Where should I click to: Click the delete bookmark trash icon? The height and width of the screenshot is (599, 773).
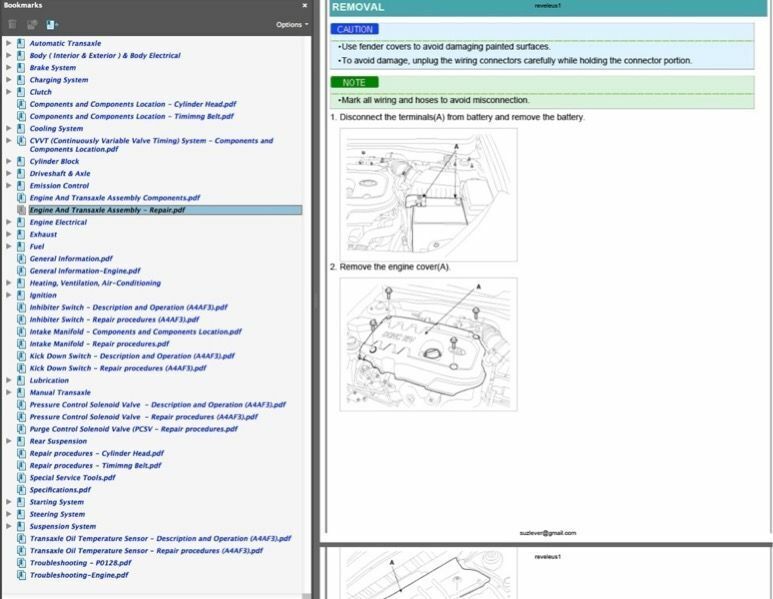tap(13, 24)
